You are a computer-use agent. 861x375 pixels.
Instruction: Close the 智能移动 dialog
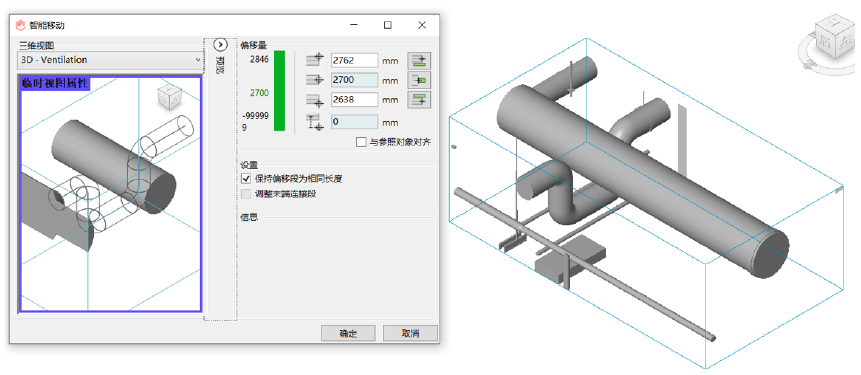click(x=422, y=25)
